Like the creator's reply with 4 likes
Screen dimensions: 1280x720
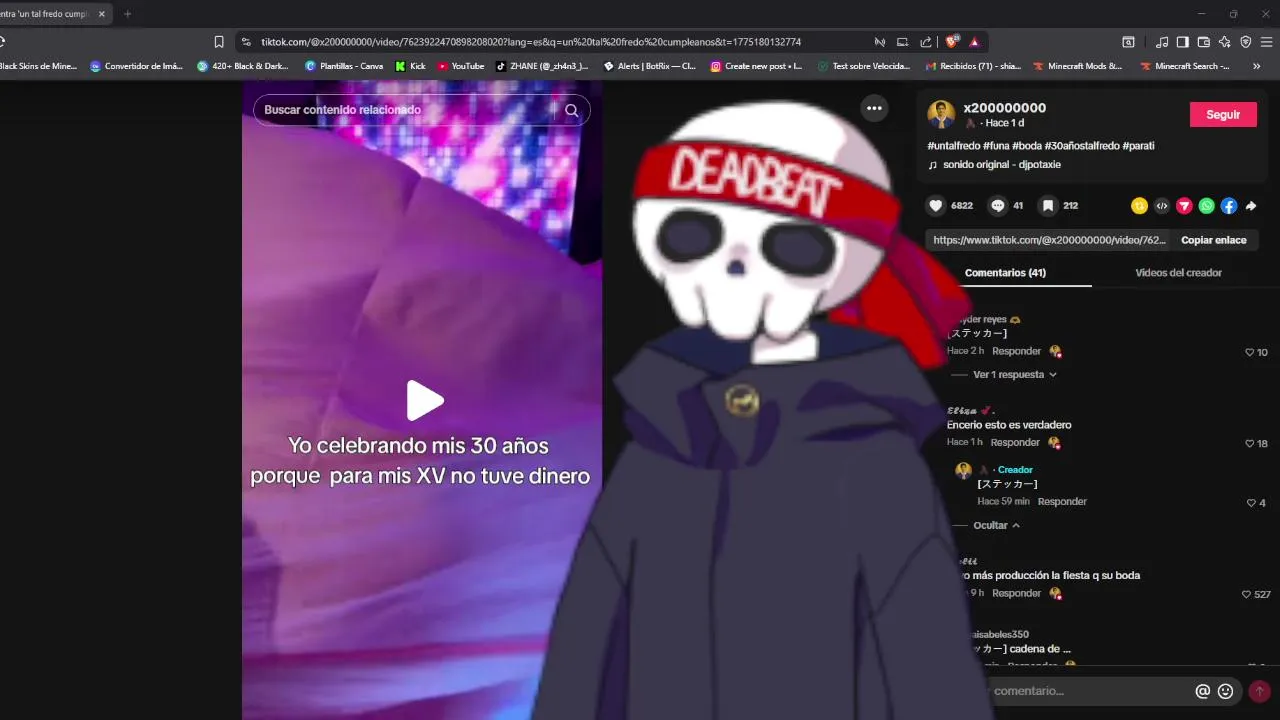point(1250,503)
